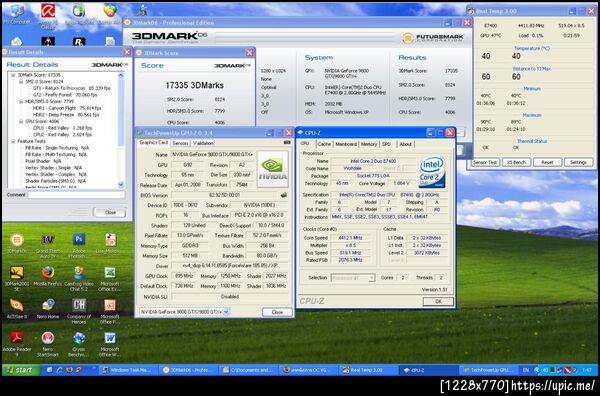Click the 17335 3DMarks score text
This screenshot has width=600, height=396.
(194, 85)
